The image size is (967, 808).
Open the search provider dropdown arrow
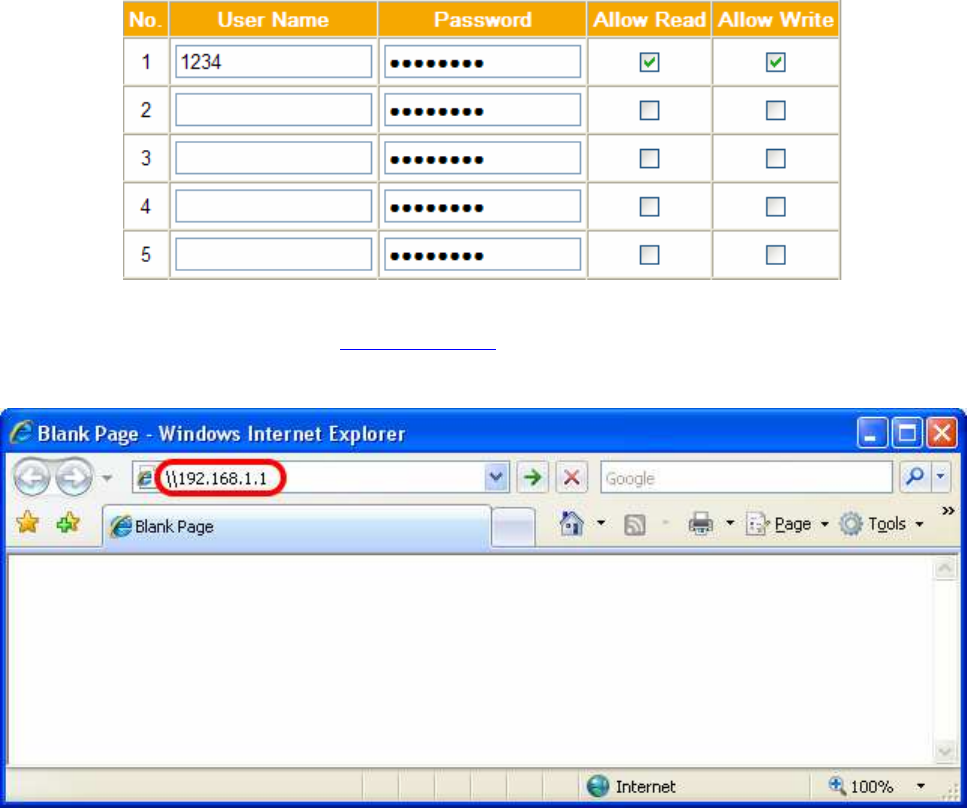(941, 477)
